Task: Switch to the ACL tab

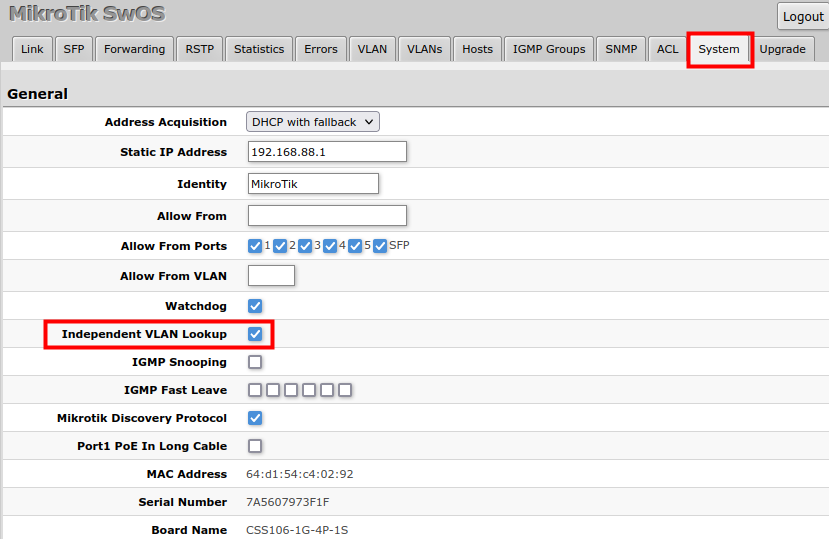Action: (x=667, y=49)
